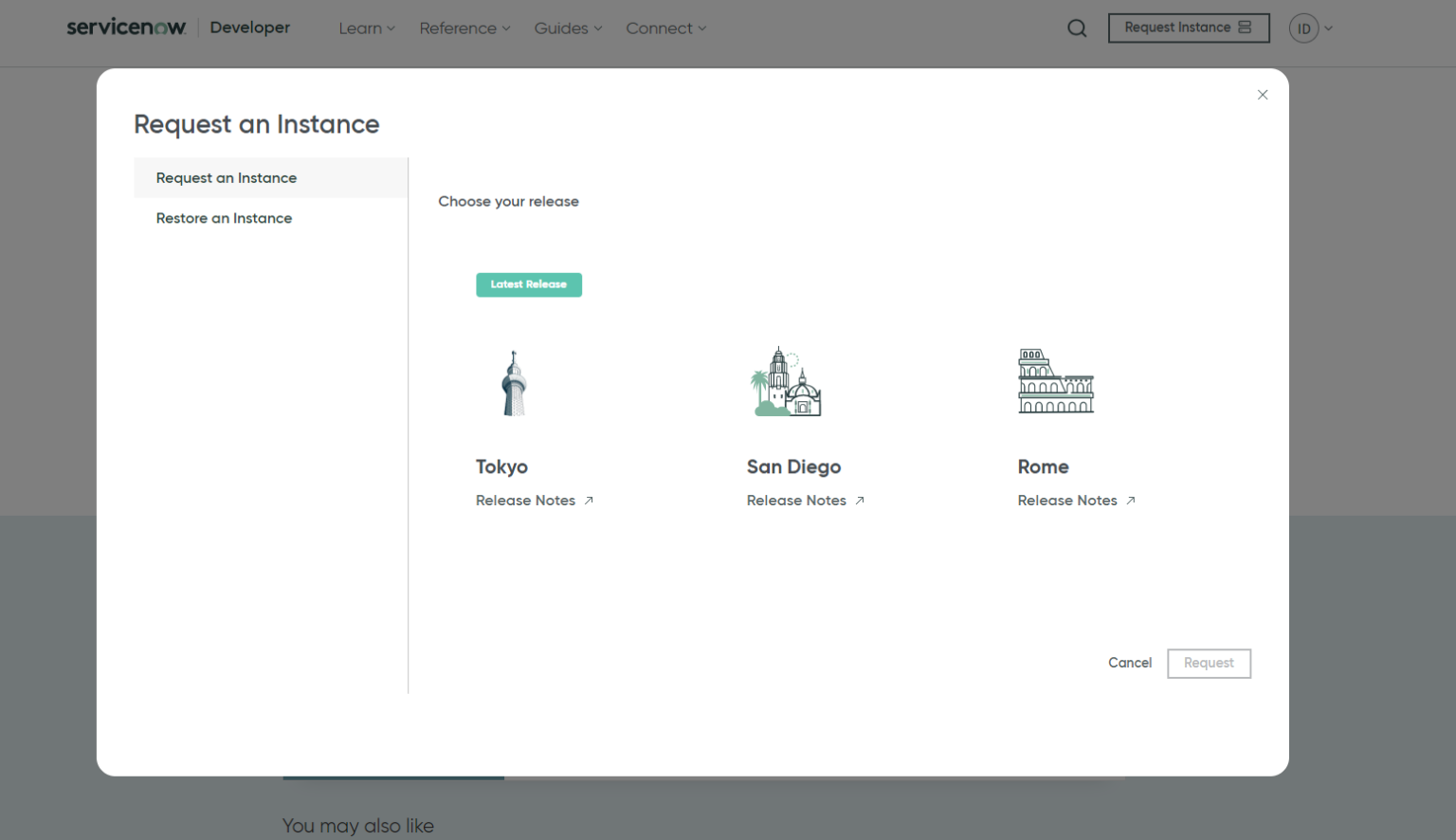Open the search magnifier icon
This screenshot has width=1456, height=840.
point(1077,27)
